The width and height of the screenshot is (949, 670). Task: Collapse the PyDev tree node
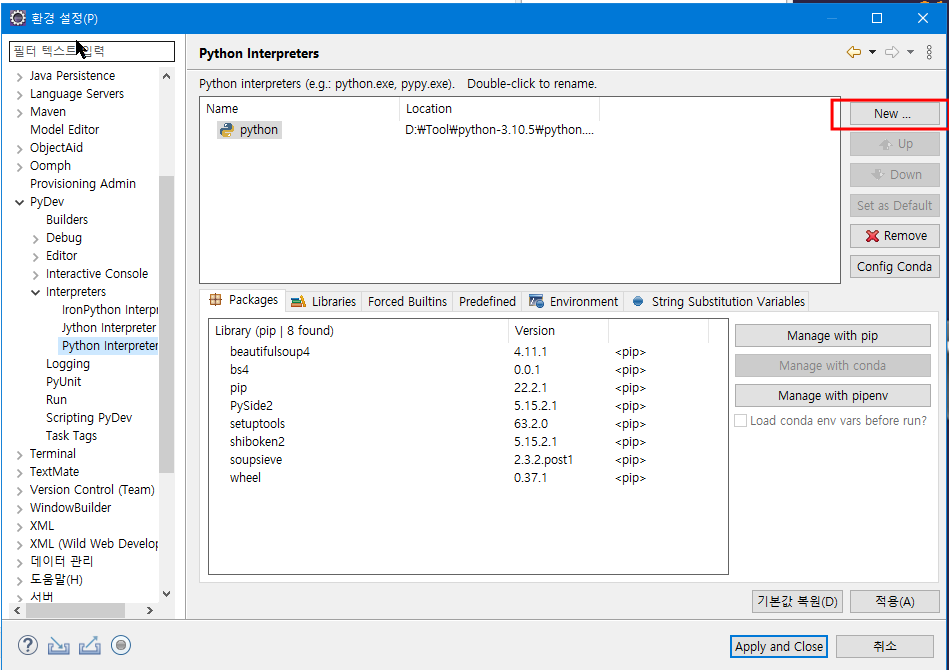click(x=19, y=202)
